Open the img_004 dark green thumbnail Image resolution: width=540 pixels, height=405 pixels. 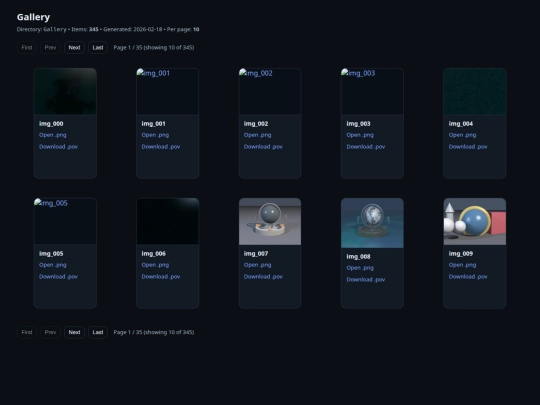pos(475,91)
